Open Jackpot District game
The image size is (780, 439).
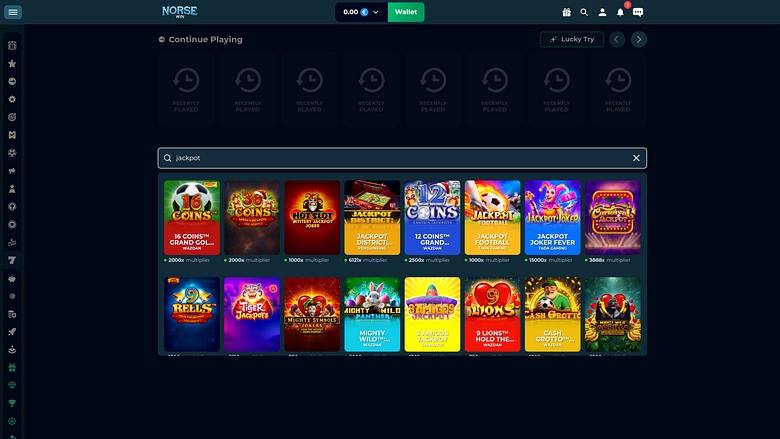tap(372, 218)
